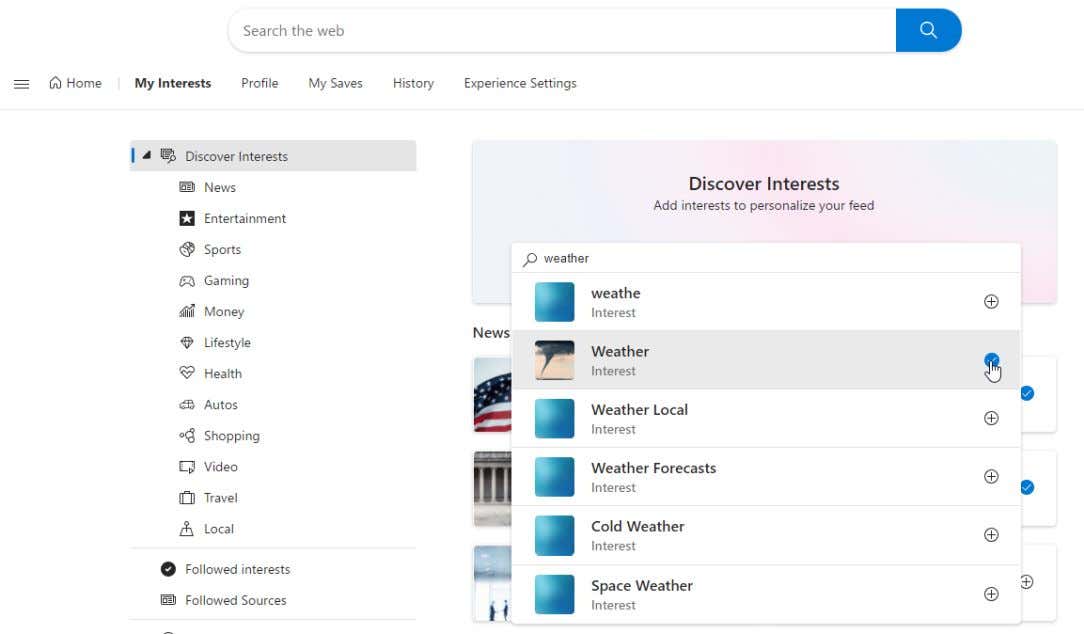Click the 'Weather Local' result text

click(x=639, y=409)
